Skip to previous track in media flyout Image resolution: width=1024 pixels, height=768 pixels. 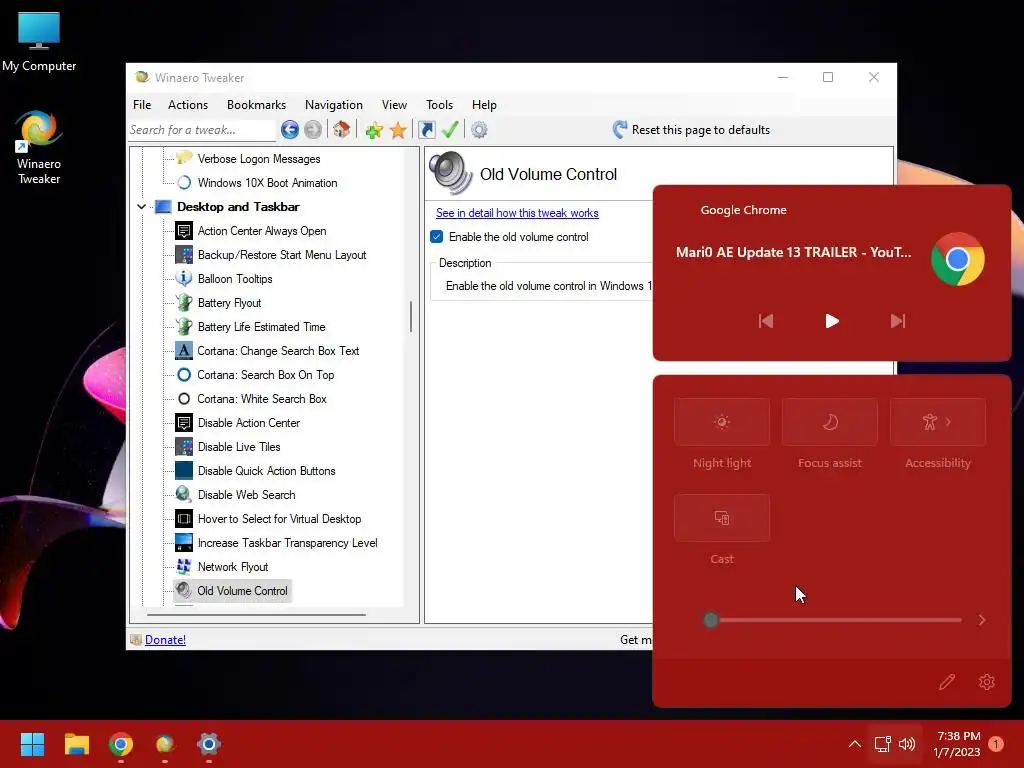[766, 321]
